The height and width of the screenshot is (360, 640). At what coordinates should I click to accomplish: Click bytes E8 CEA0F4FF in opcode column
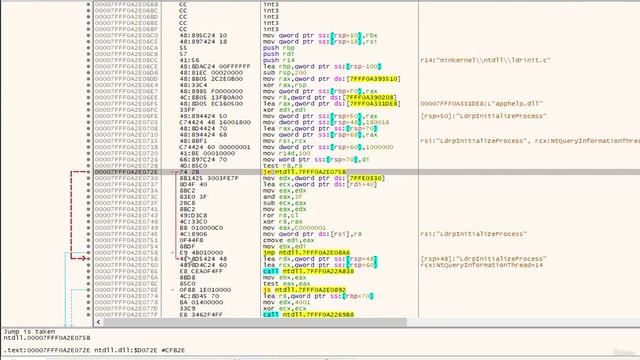click(201, 271)
